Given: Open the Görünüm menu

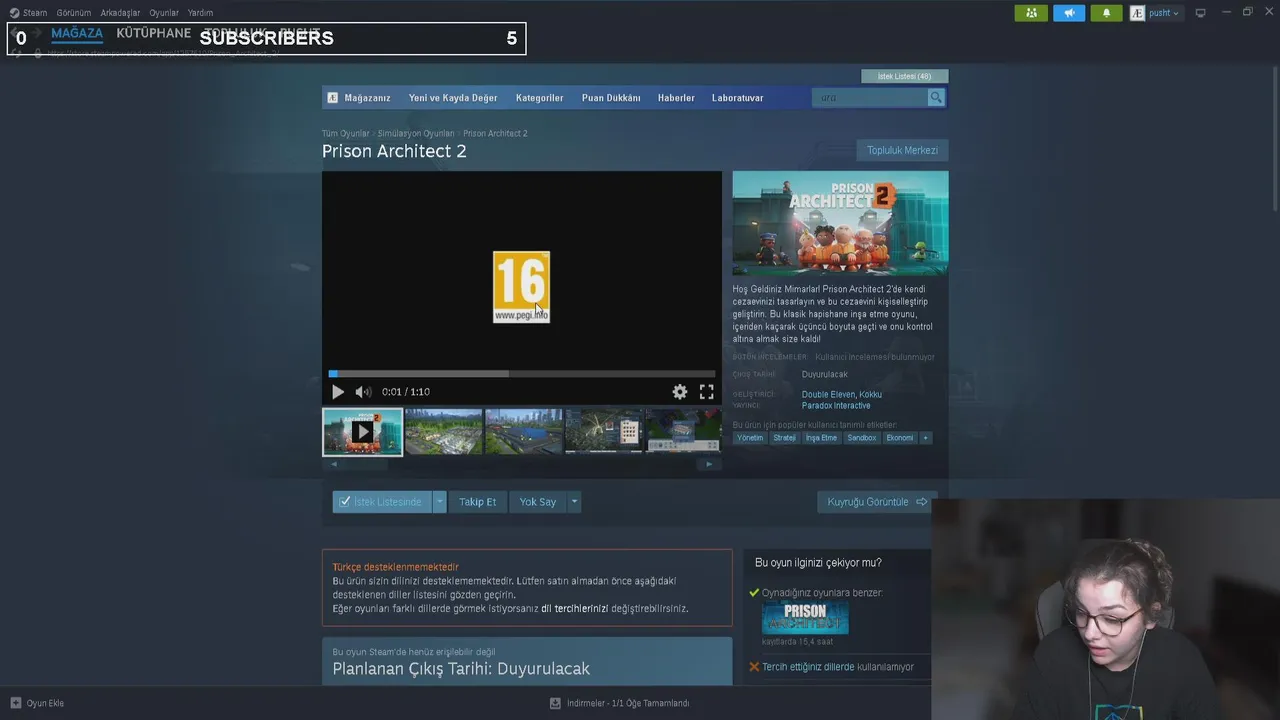Looking at the screenshot, I should pyautogui.click(x=74, y=13).
